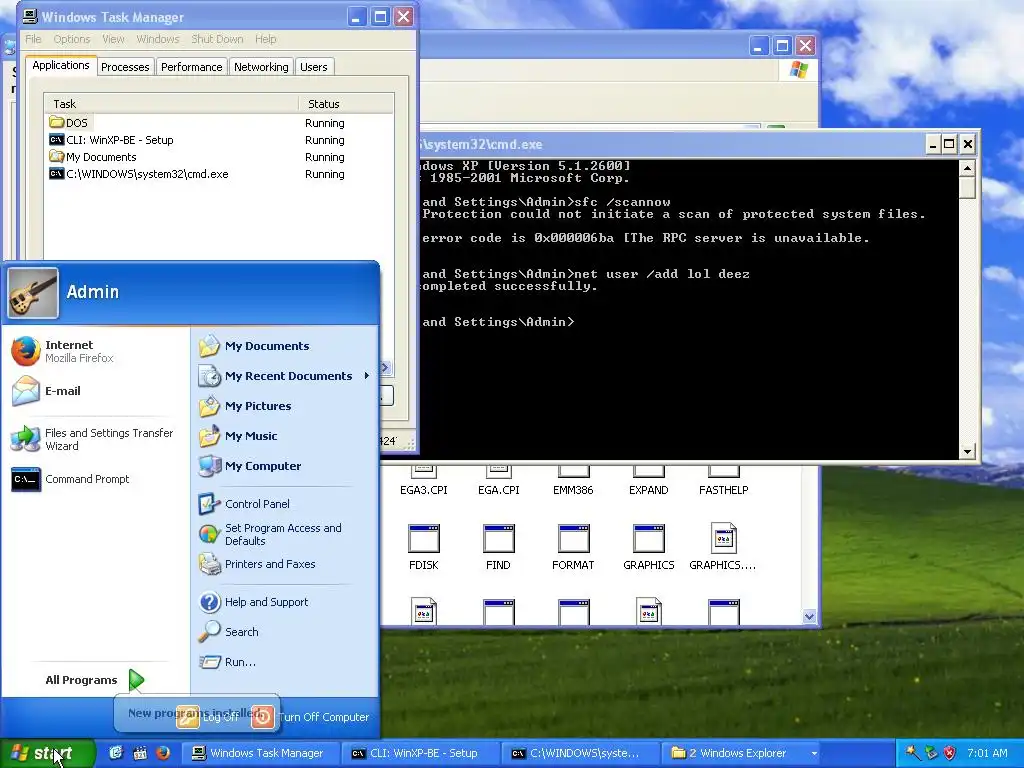
Task: Click red security shield tray icon
Action: click(949, 753)
